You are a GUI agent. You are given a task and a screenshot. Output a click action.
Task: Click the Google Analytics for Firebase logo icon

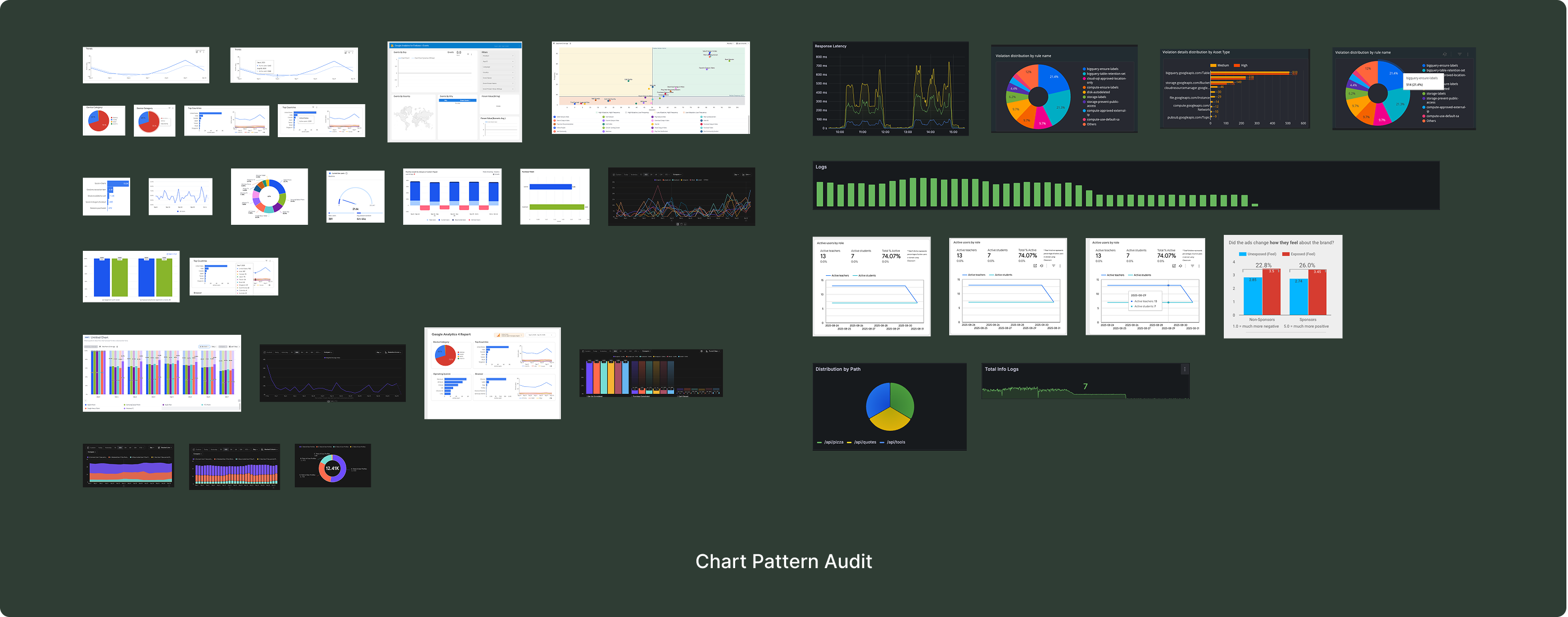tap(393, 46)
